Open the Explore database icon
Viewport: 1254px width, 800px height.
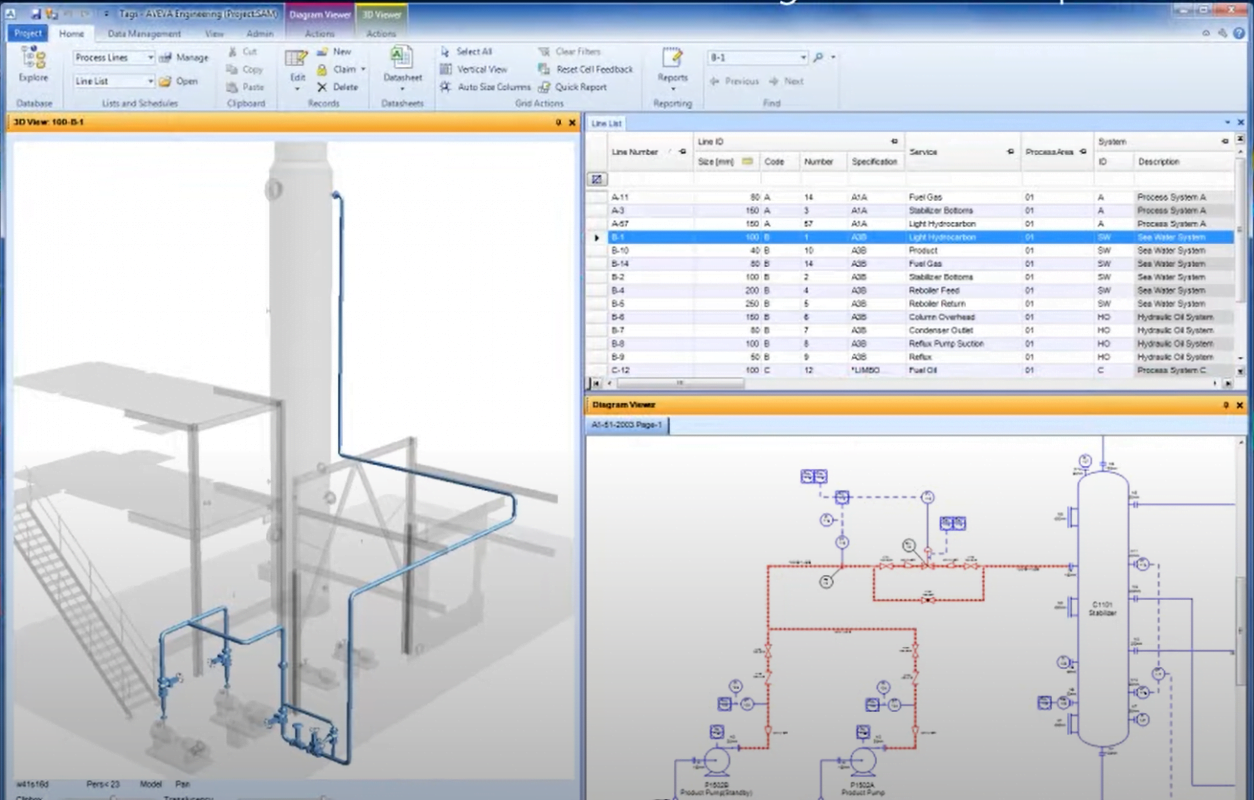(x=33, y=64)
